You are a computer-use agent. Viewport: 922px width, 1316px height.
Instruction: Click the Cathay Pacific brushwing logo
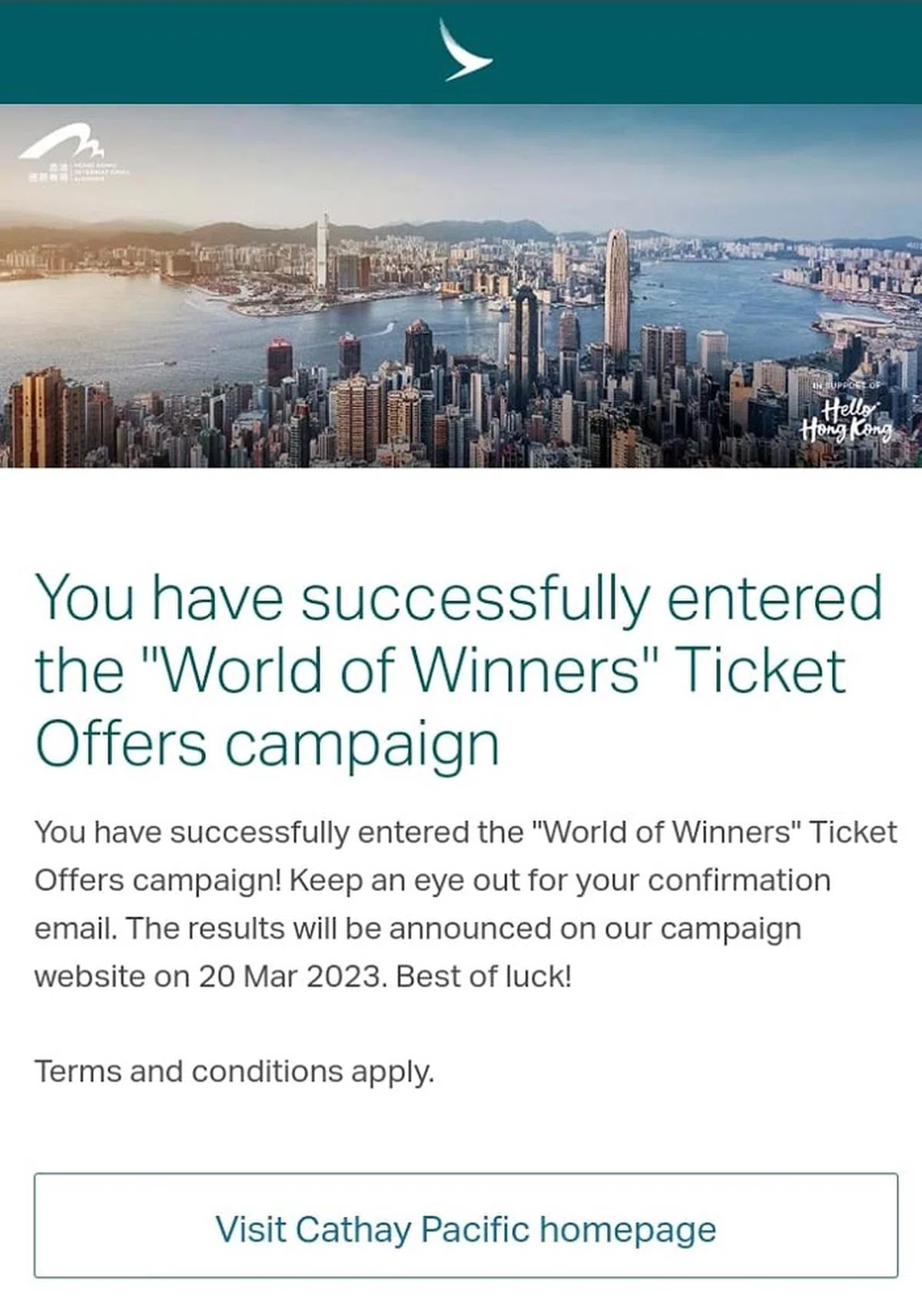point(466,51)
